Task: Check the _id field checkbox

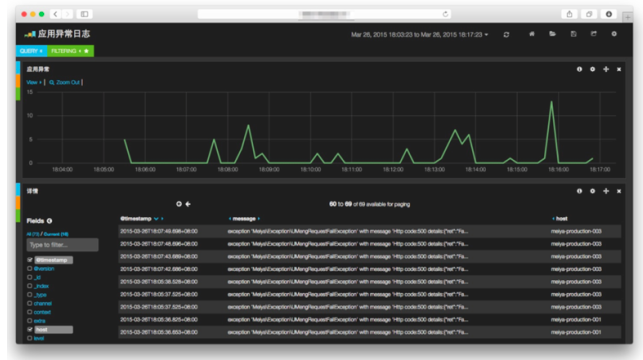Action: 30,277
